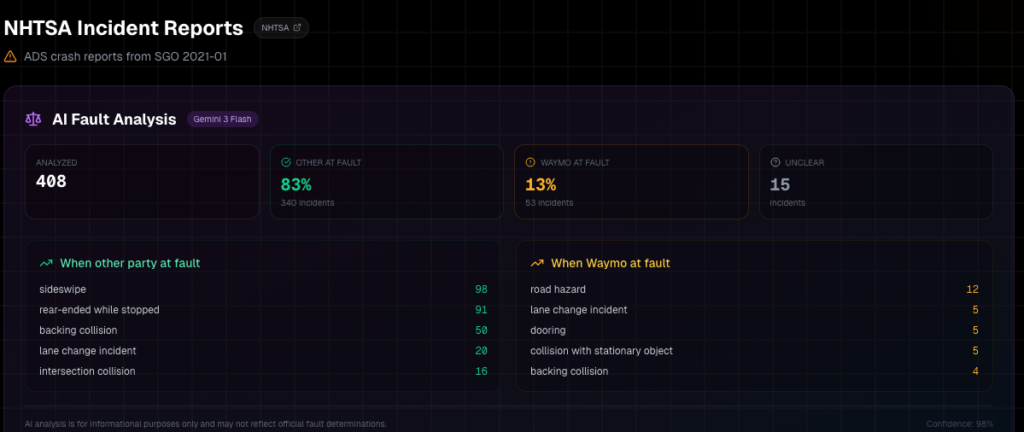Click the orange trend icon for Waymo at fault

tap(537, 263)
